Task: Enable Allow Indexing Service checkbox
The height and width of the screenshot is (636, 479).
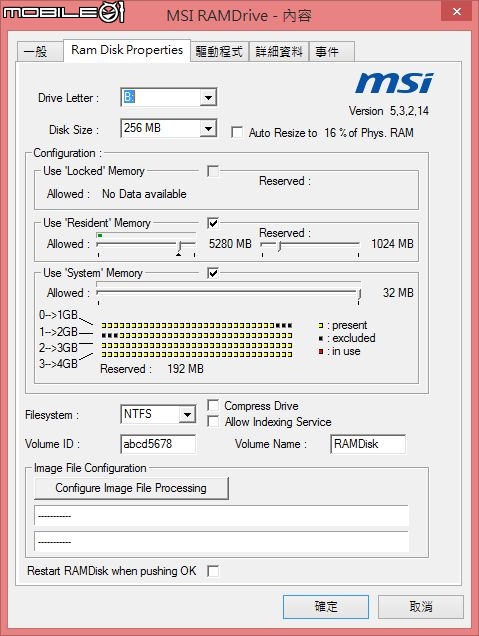Action: pyautogui.click(x=213, y=421)
